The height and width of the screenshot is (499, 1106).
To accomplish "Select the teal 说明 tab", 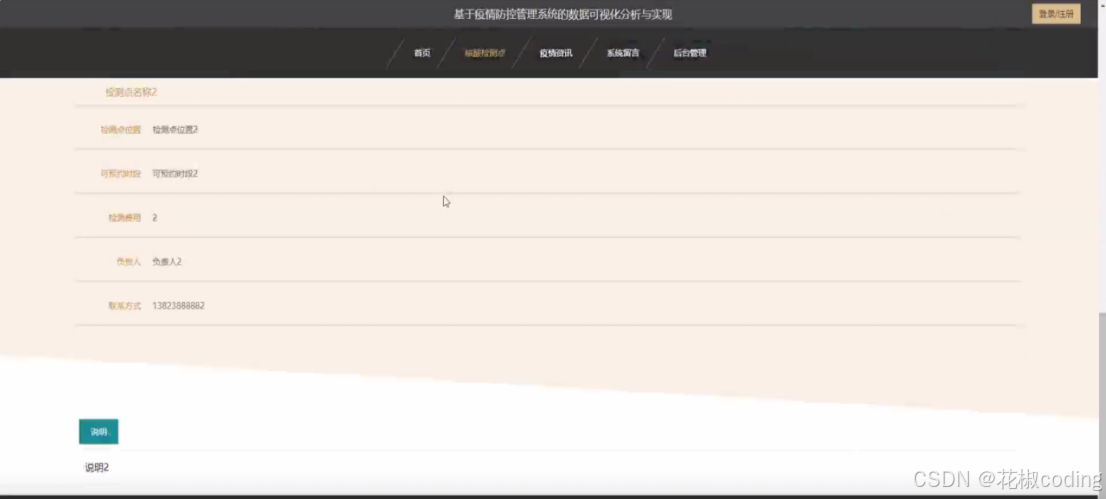I will point(99,431).
